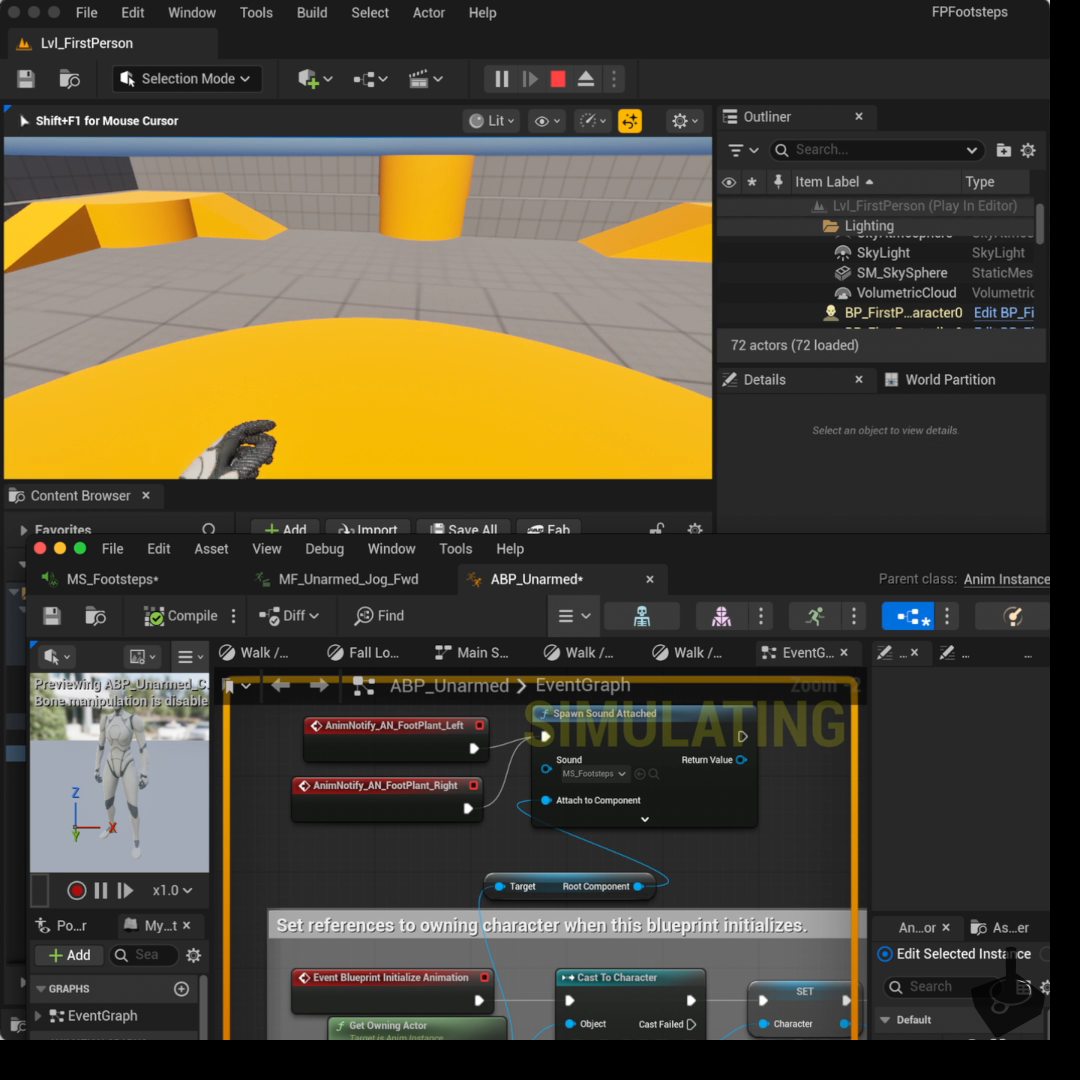Open Diff dropdown in blueprint toolbar
This screenshot has width=1080, height=1080.
pos(289,616)
